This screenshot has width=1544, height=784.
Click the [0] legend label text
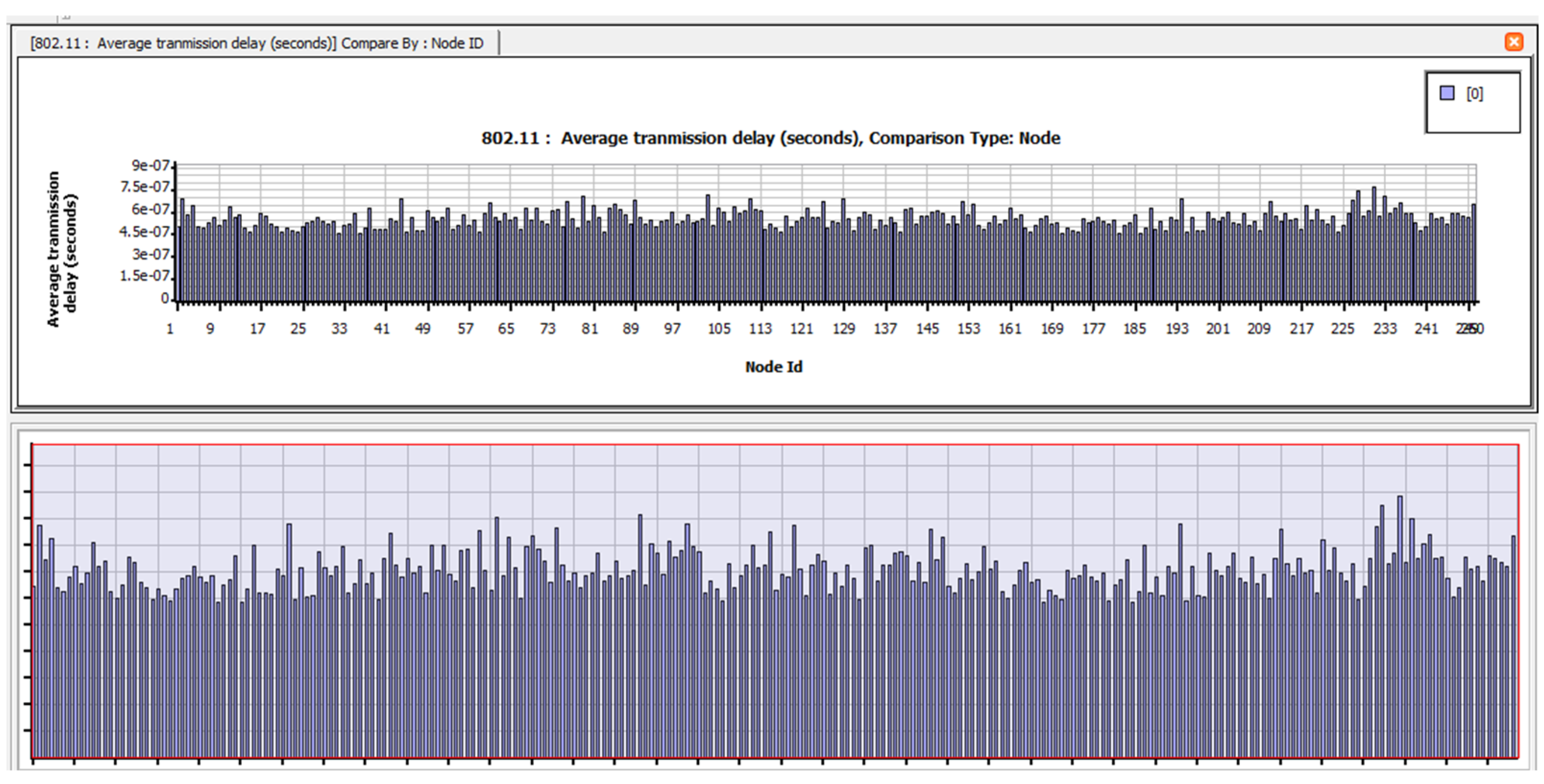coord(1474,94)
